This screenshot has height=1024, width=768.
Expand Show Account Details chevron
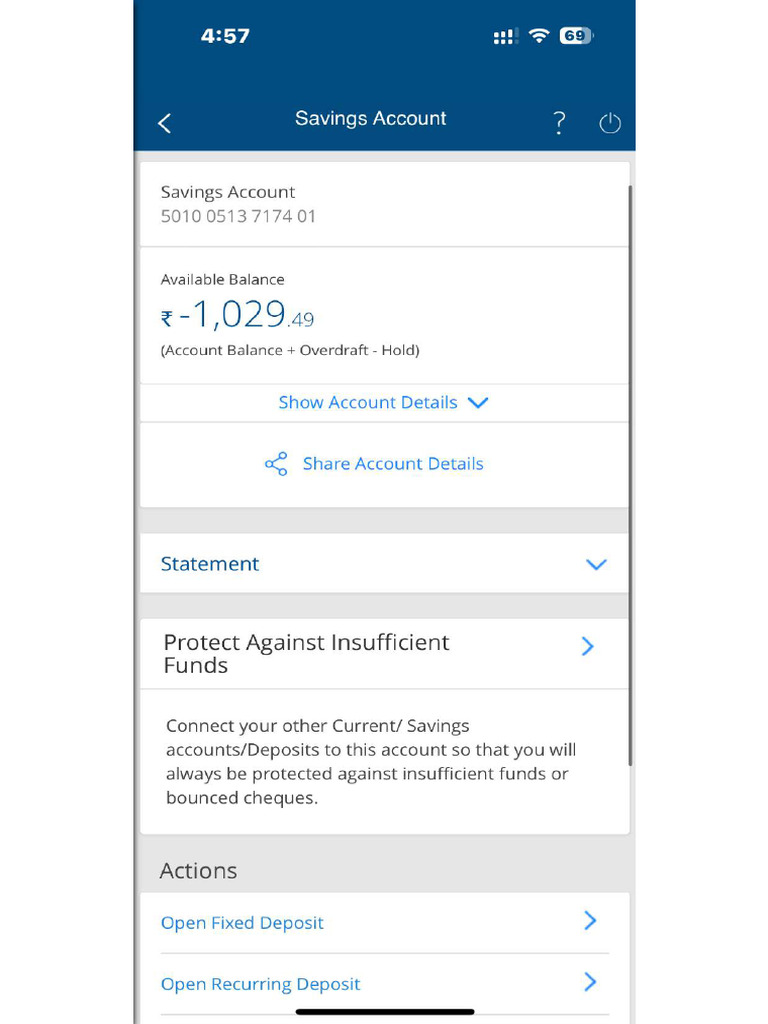[x=478, y=403]
